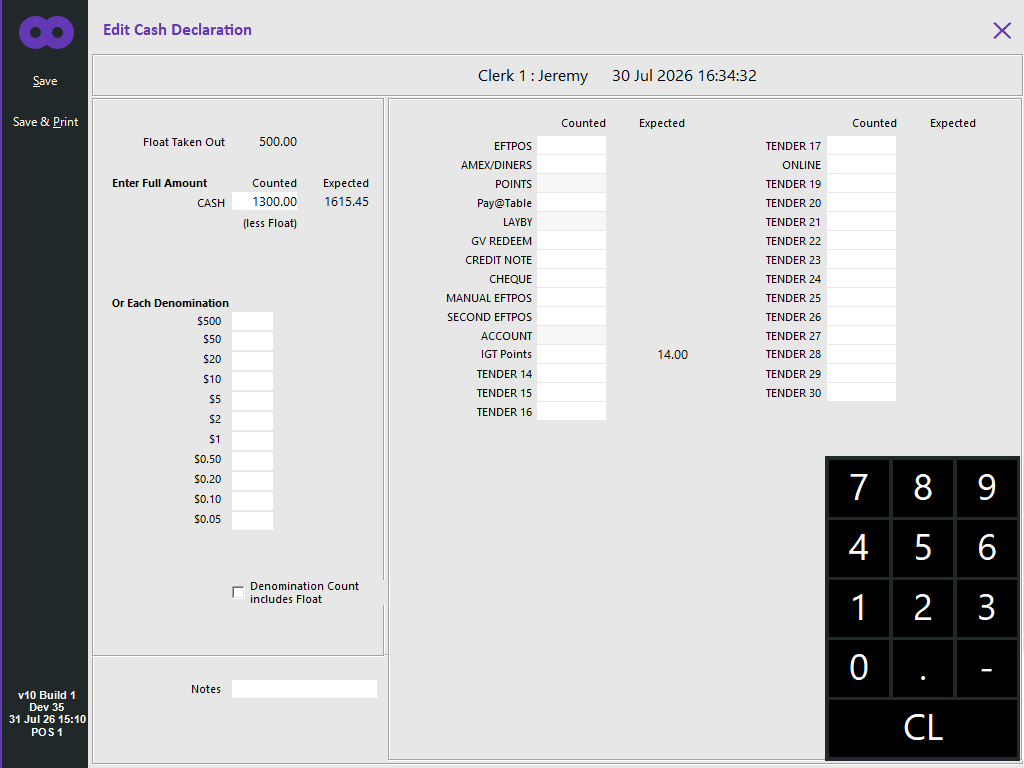The image size is (1024, 768).
Task: Select the CREDIT NOTE counted field
Action: pyautogui.click(x=571, y=259)
